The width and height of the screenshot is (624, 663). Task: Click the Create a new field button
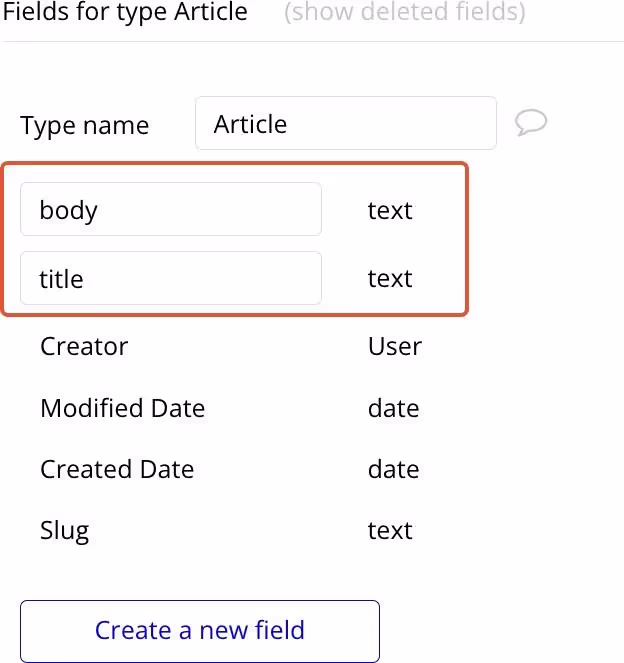click(200, 630)
